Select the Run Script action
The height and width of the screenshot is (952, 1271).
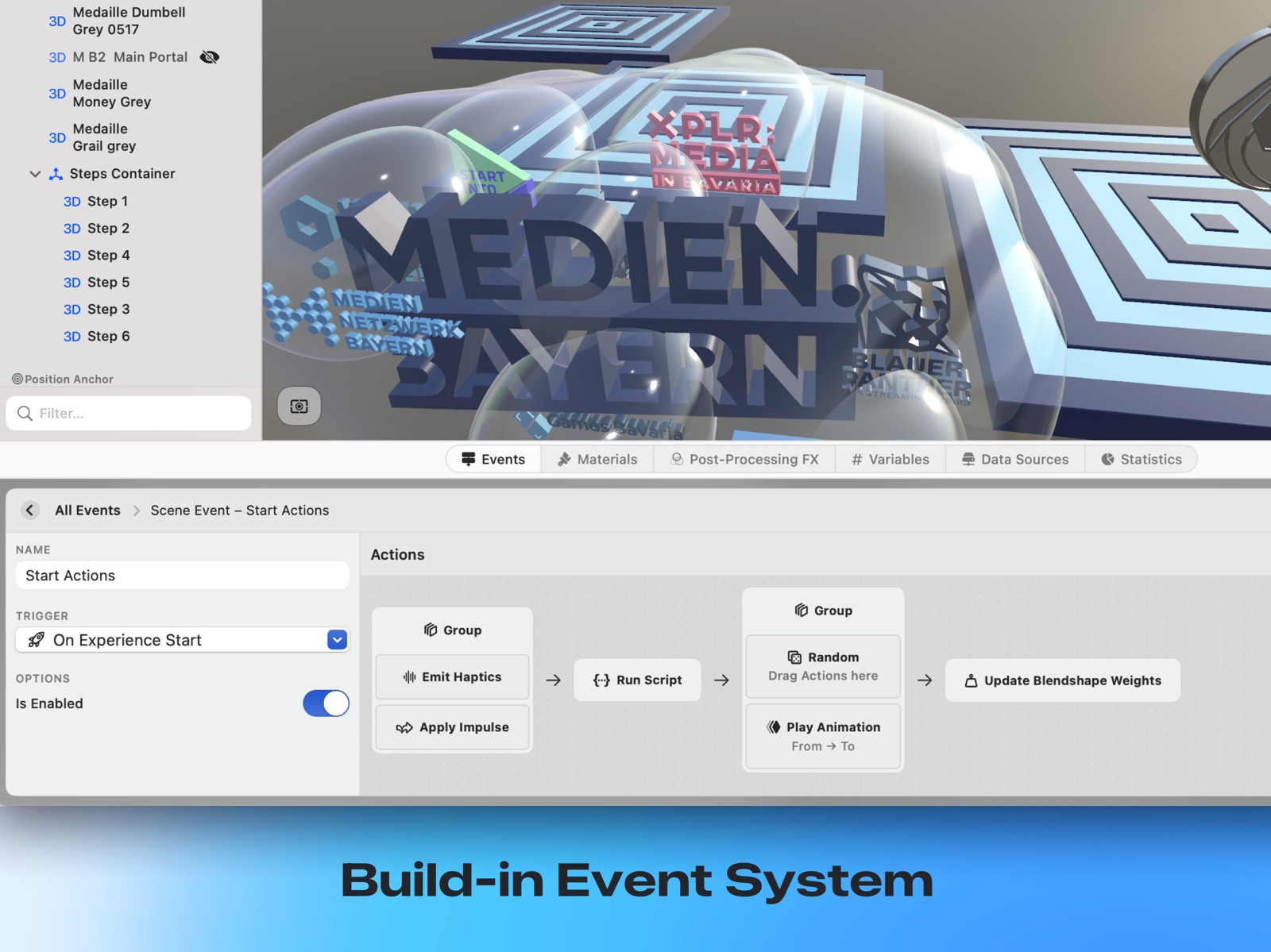pos(637,680)
